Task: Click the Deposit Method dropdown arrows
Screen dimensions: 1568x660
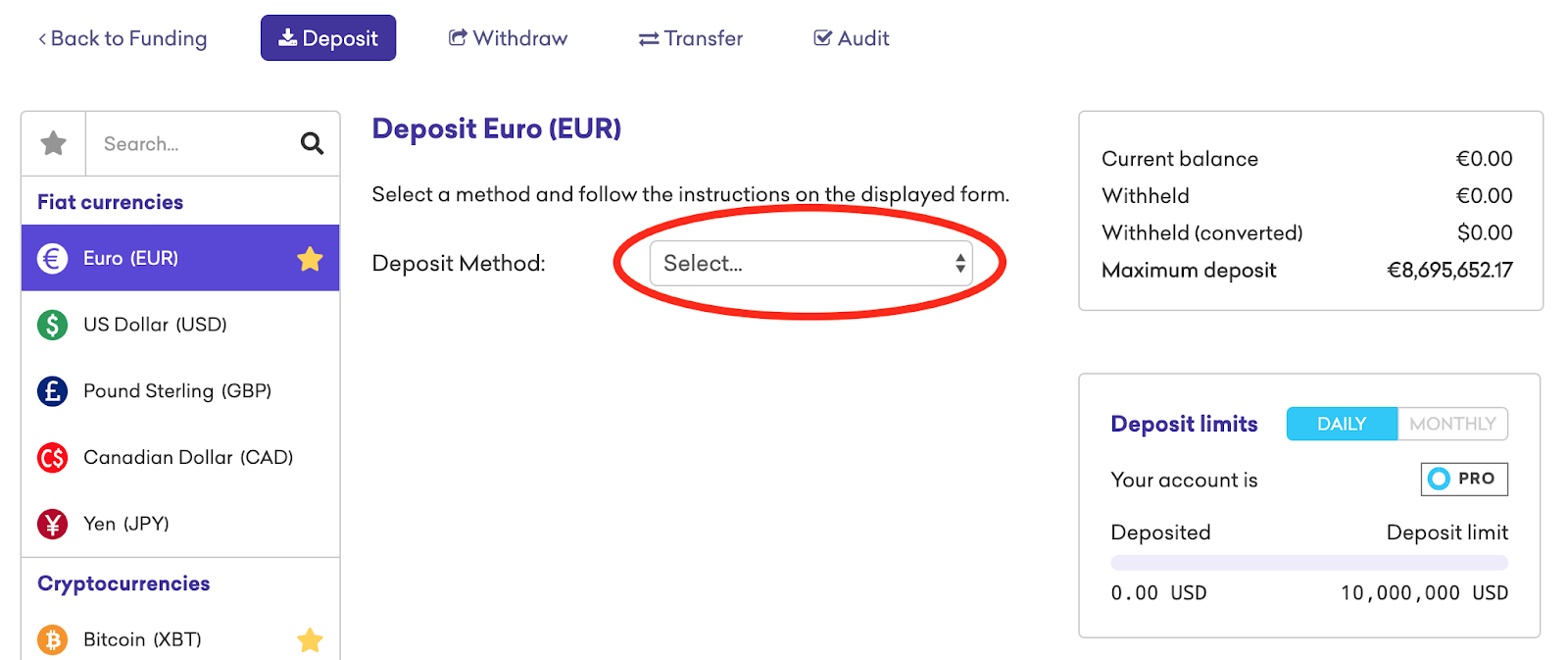Action: click(960, 263)
